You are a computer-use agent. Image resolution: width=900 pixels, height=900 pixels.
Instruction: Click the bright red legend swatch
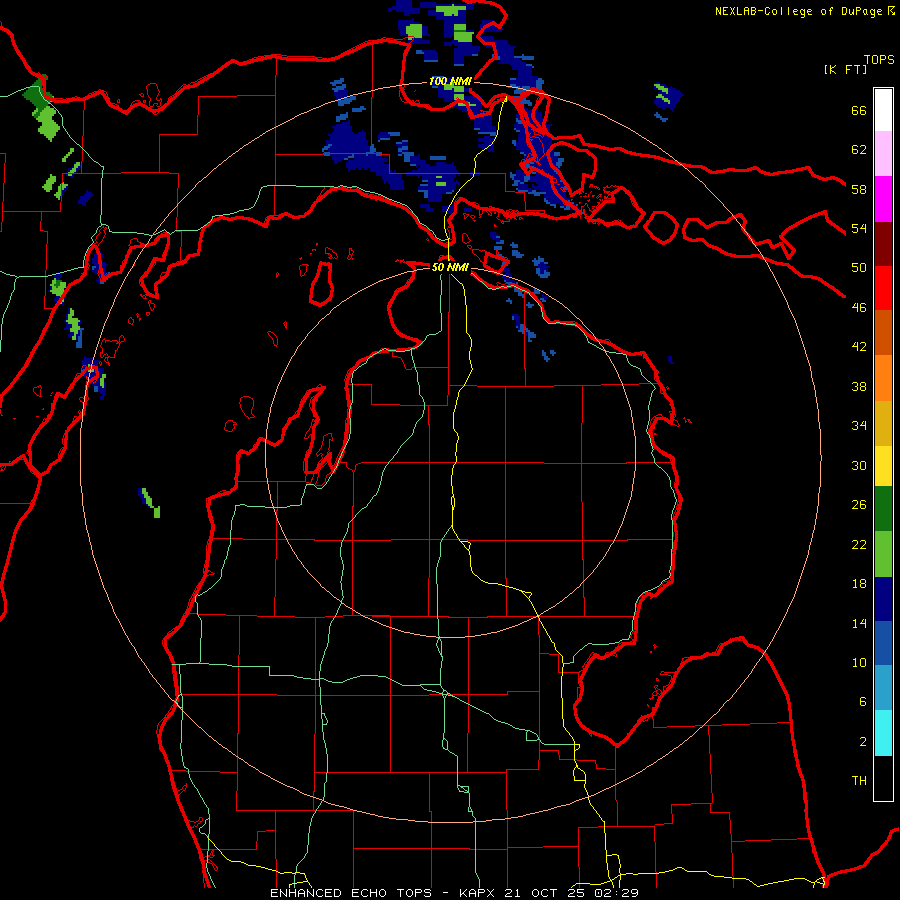coord(883,288)
